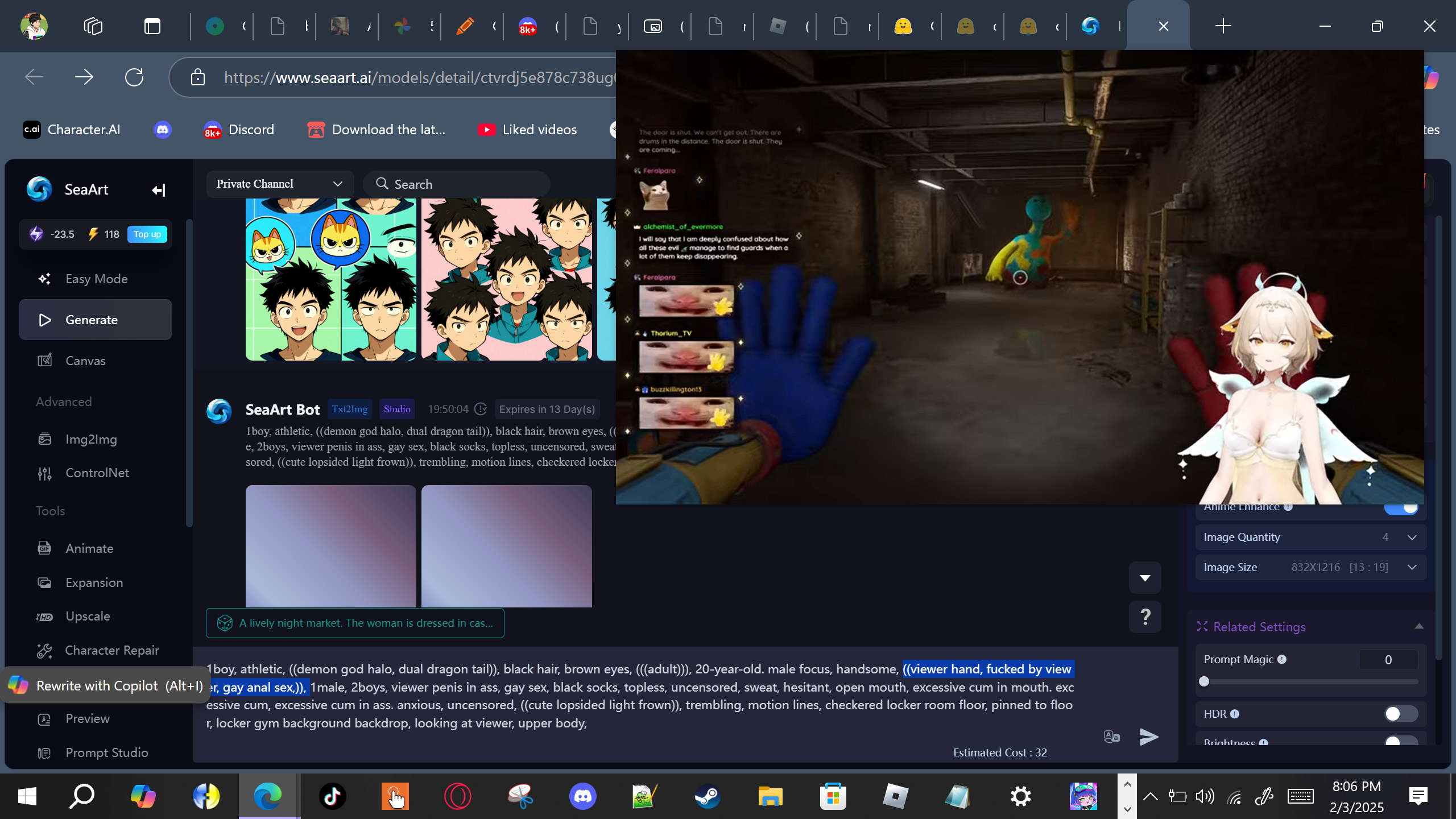Click the scroll-to-bottom arrow button
Screen dimensions: 1456x819
(1145, 578)
